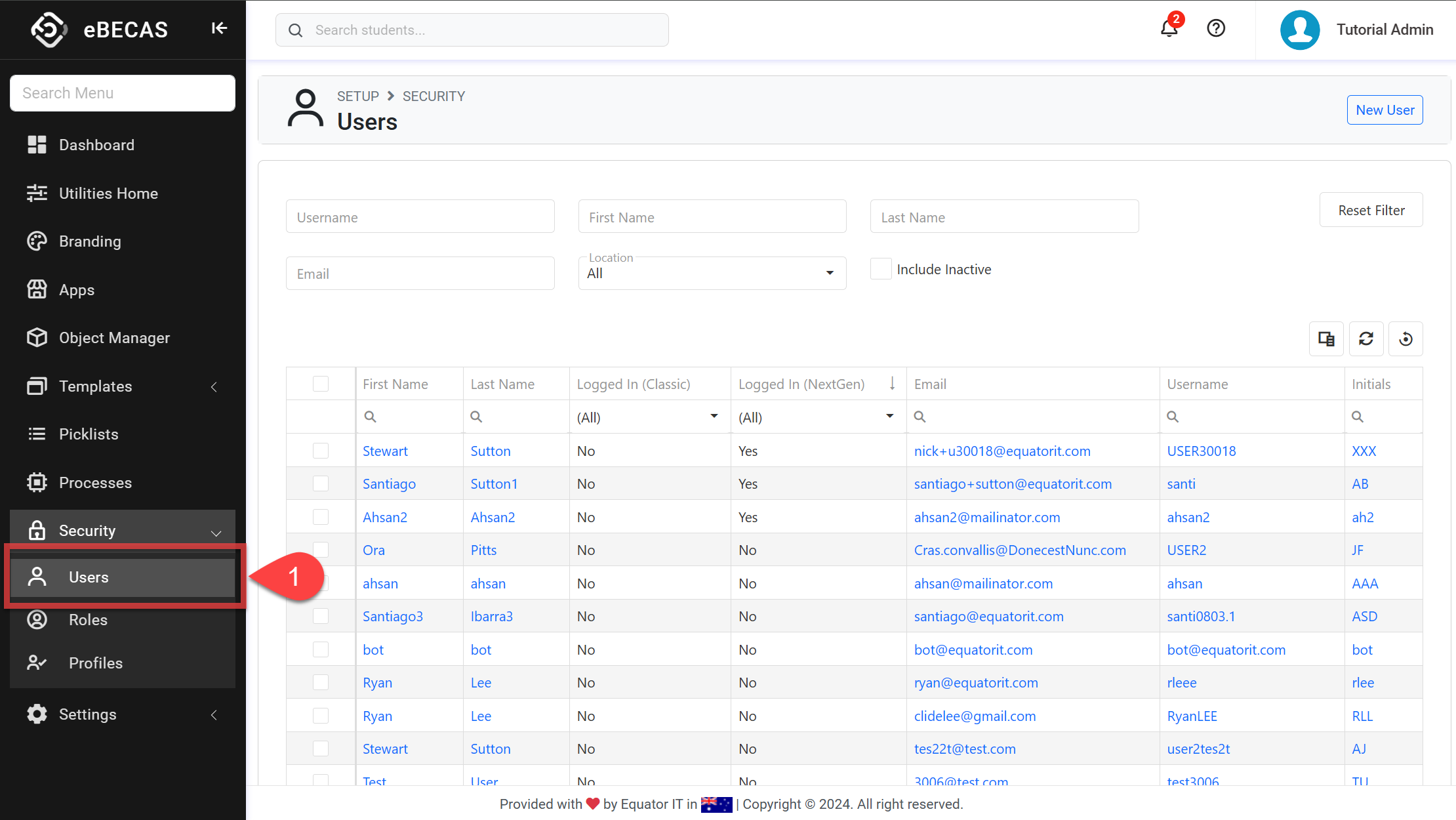
Task: Open the Ora first name link
Action: pyautogui.click(x=374, y=550)
